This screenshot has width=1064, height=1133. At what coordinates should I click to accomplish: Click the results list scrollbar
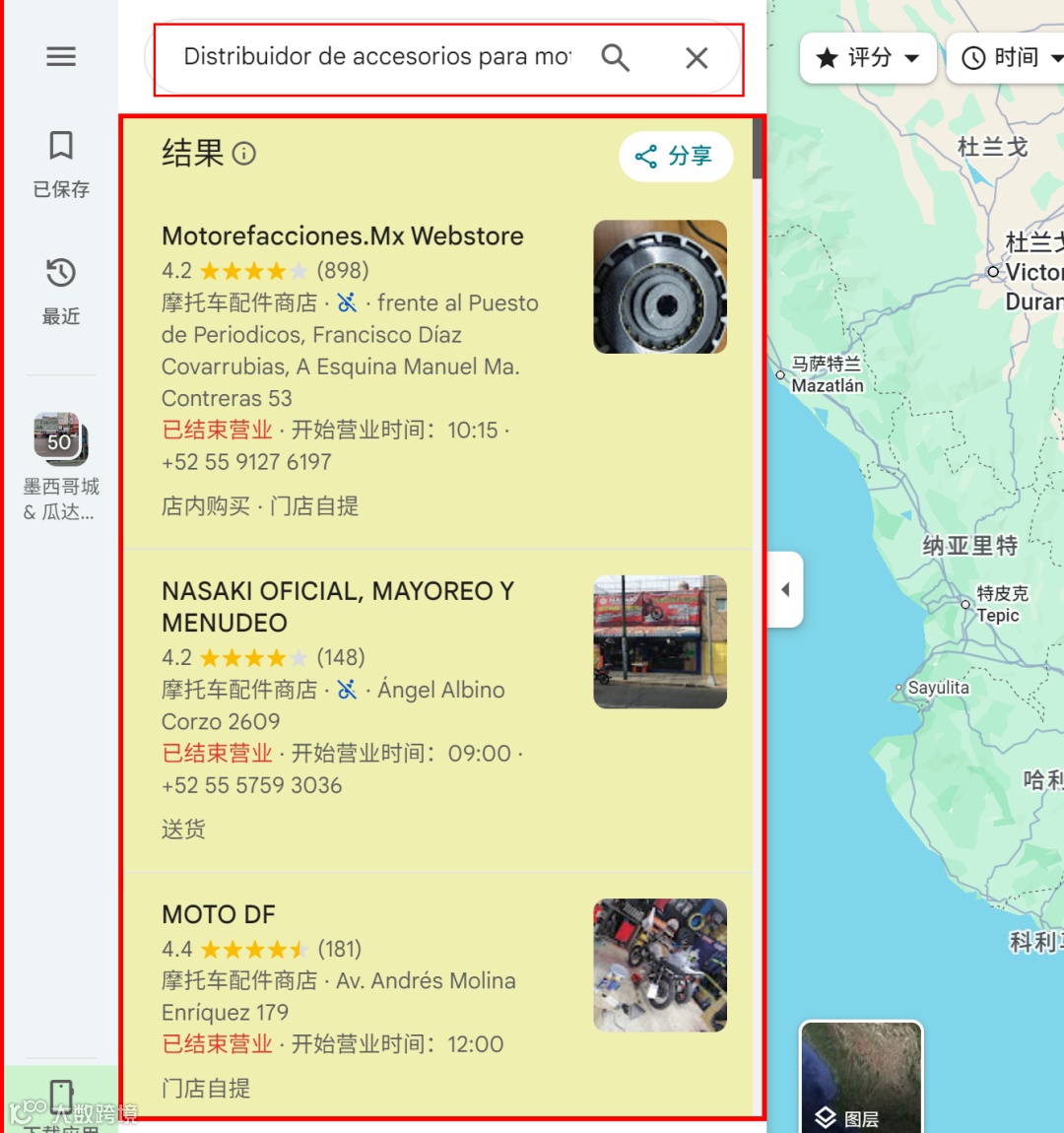pos(757,149)
